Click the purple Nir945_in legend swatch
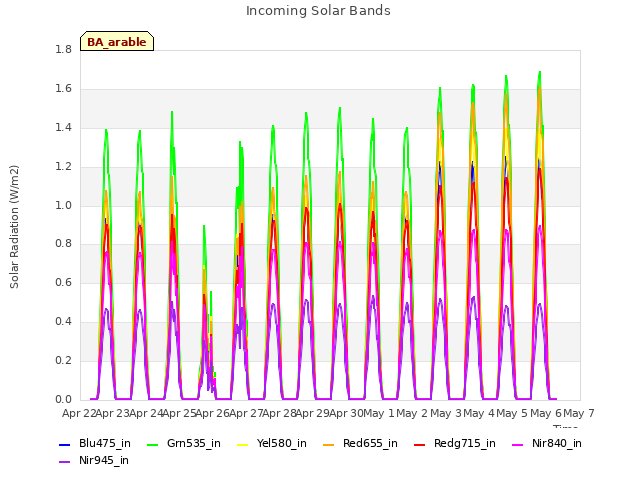640x480 pixels. 65,462
